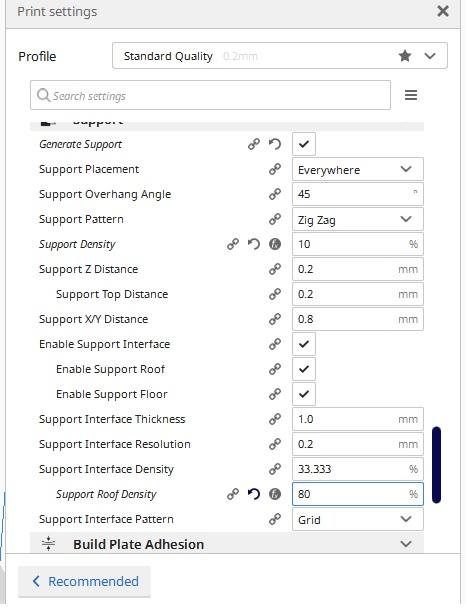Click the link icon beside Support Interface Pattern
Viewport: 466px width, 609px height.
tap(275, 519)
